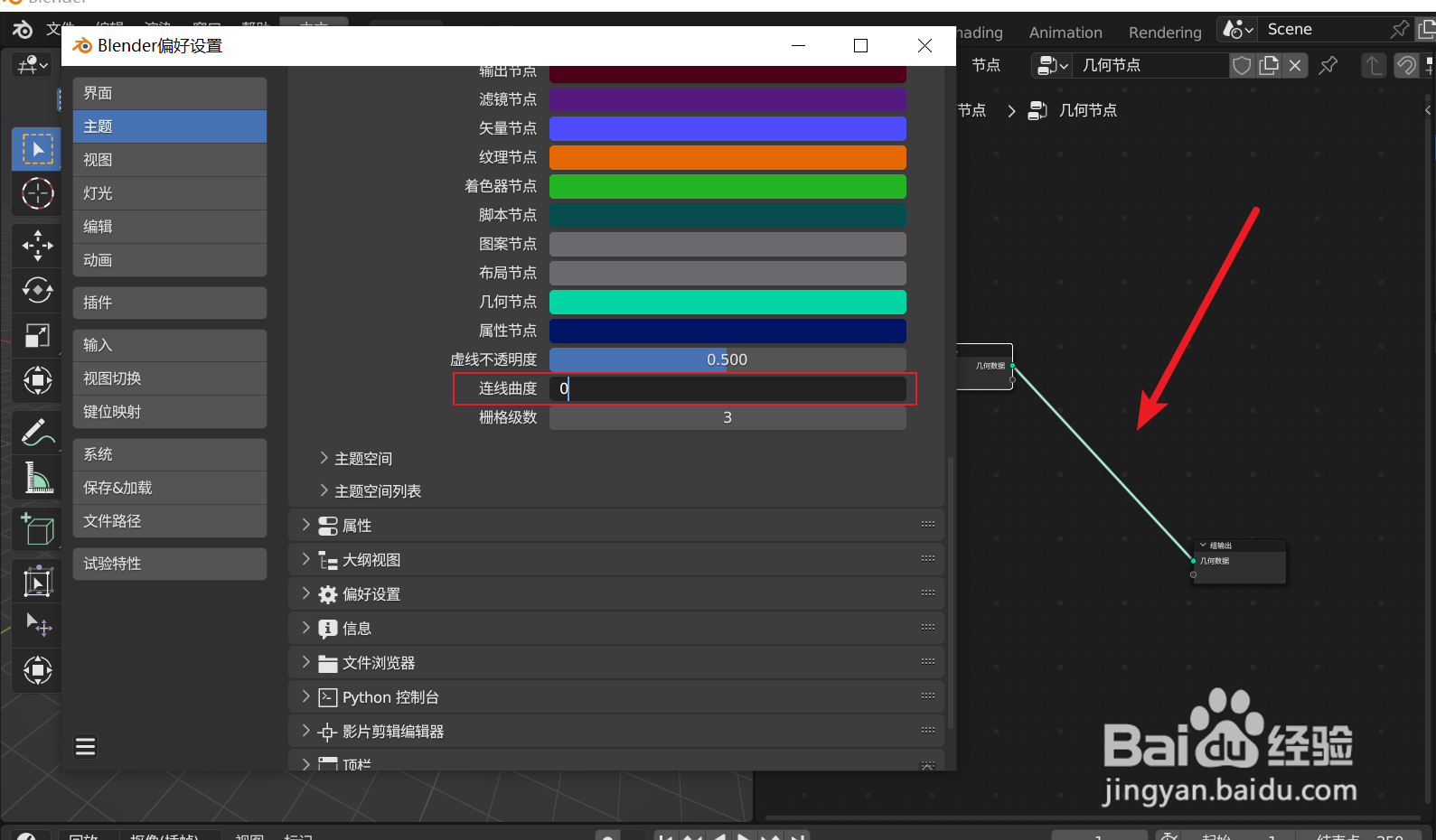Open the 文件路径 preferences tab
Image resolution: width=1436 pixels, height=840 pixels.
(x=170, y=521)
